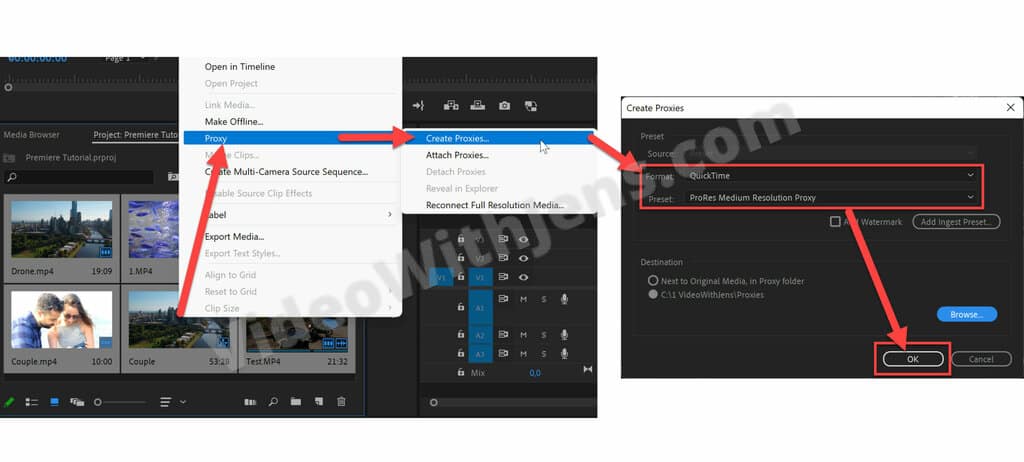Toggle the lock on the Mix track
This screenshot has height=462, width=1024.
pyautogui.click(x=461, y=372)
